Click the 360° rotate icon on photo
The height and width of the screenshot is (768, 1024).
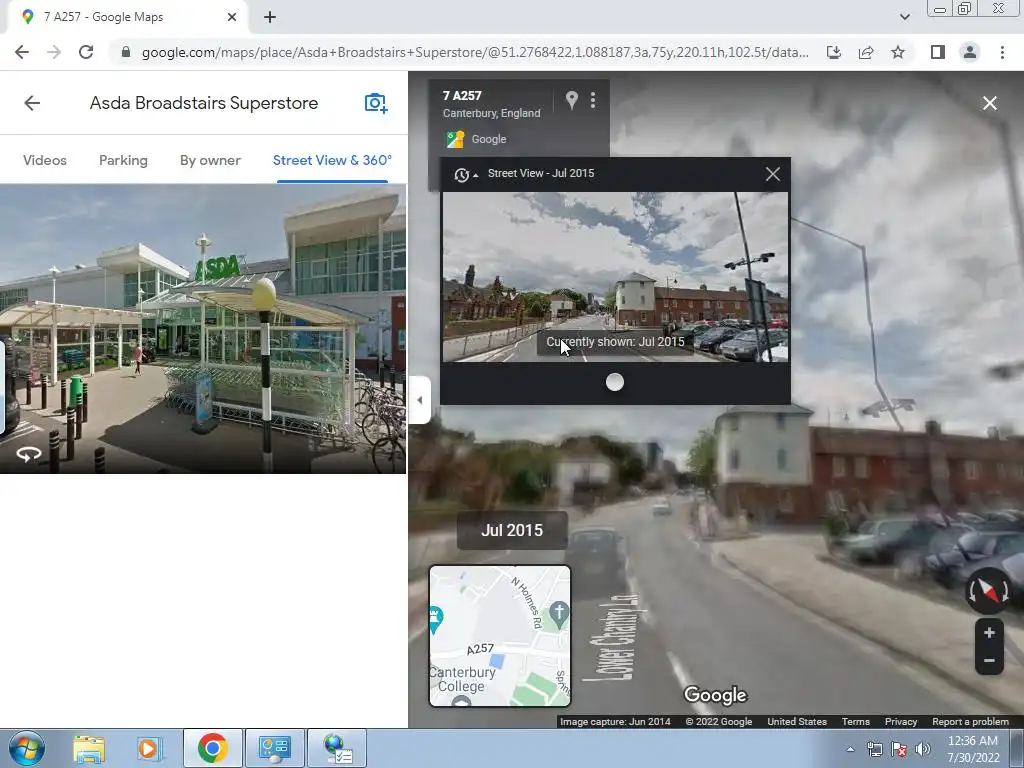point(29,454)
